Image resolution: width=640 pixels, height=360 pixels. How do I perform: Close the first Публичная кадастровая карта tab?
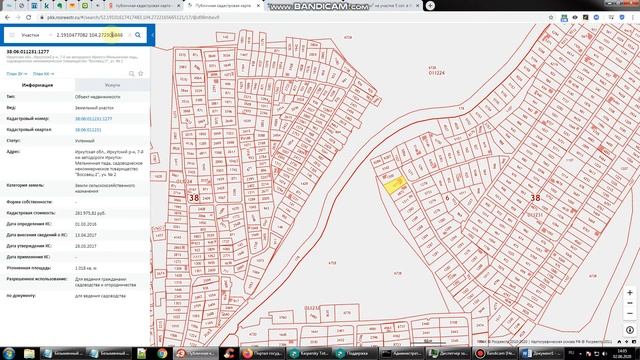[x=178, y=6]
